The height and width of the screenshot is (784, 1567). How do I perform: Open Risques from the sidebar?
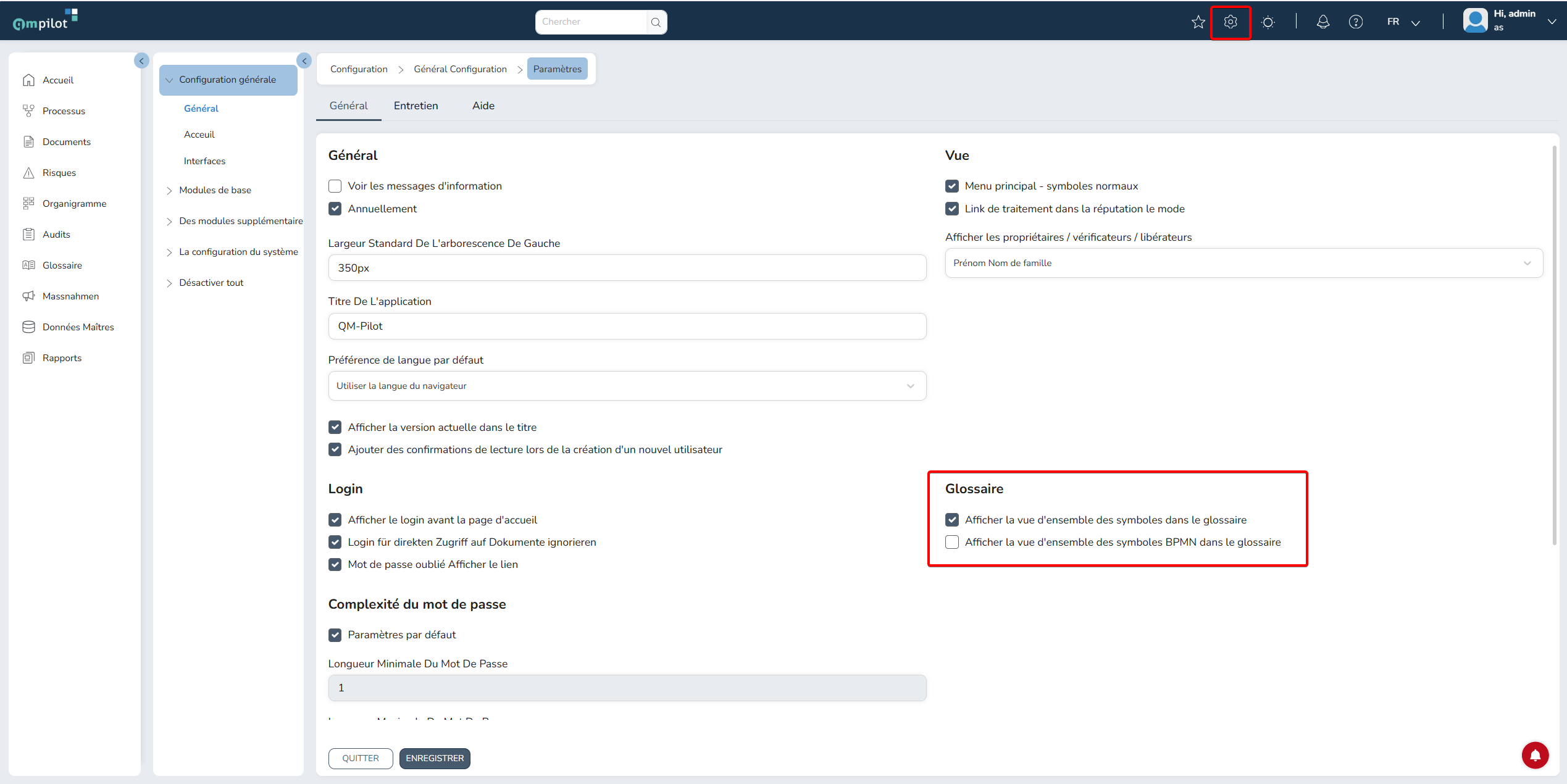coord(59,173)
